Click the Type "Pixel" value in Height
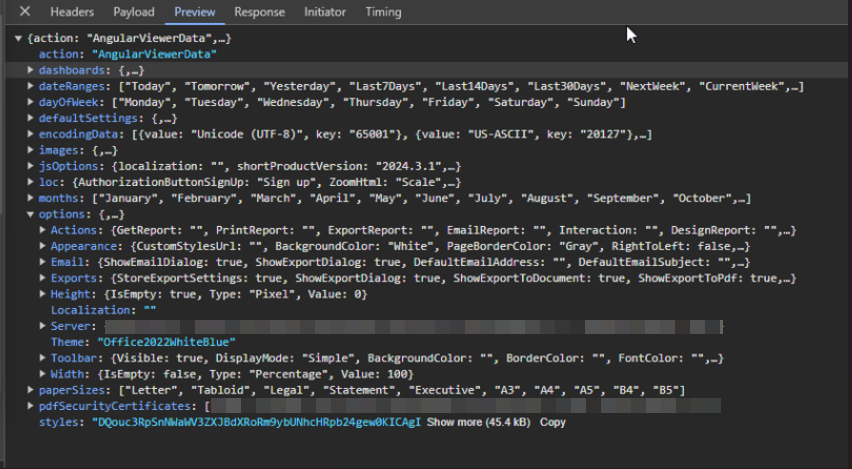This screenshot has width=852, height=469. (272, 295)
